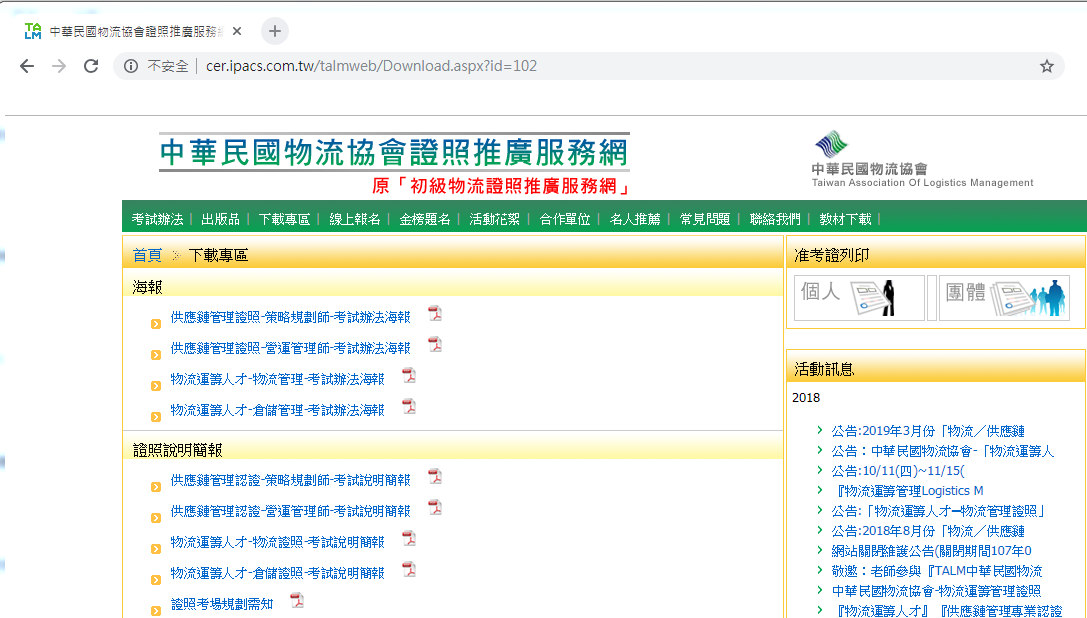Open a new browser tab

275,31
